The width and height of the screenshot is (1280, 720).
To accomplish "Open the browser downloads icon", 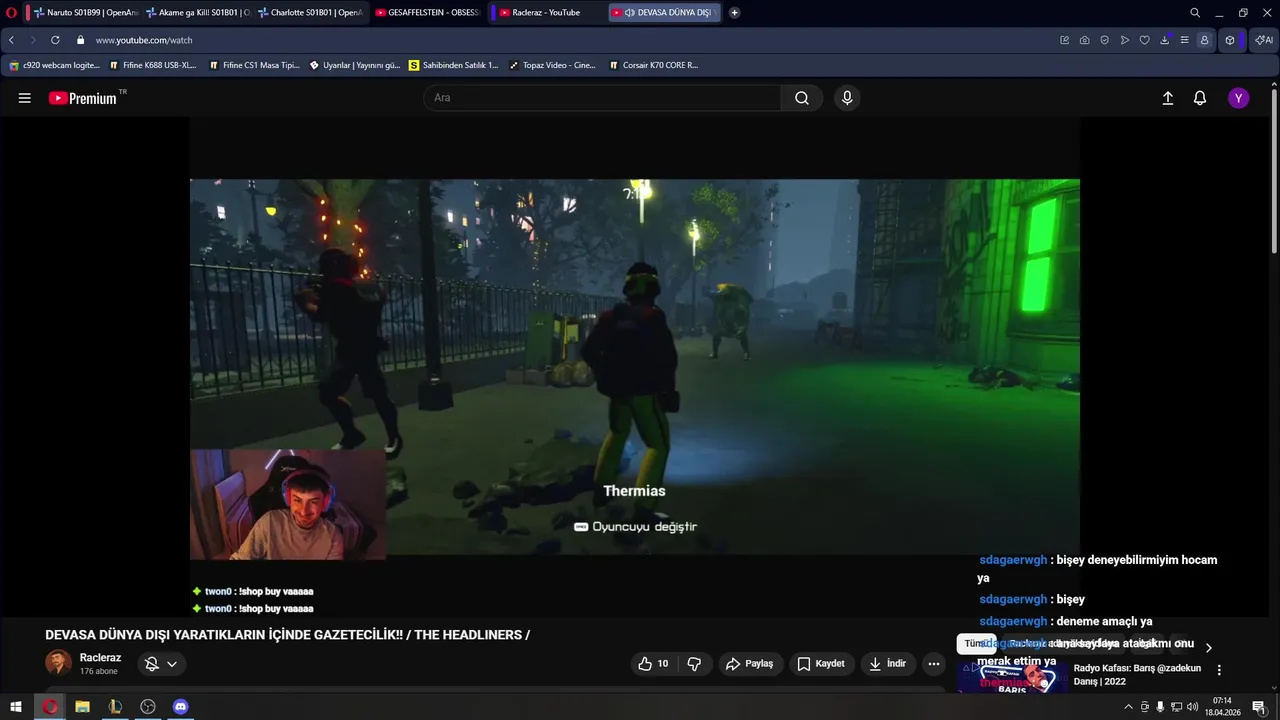I will 1165,40.
